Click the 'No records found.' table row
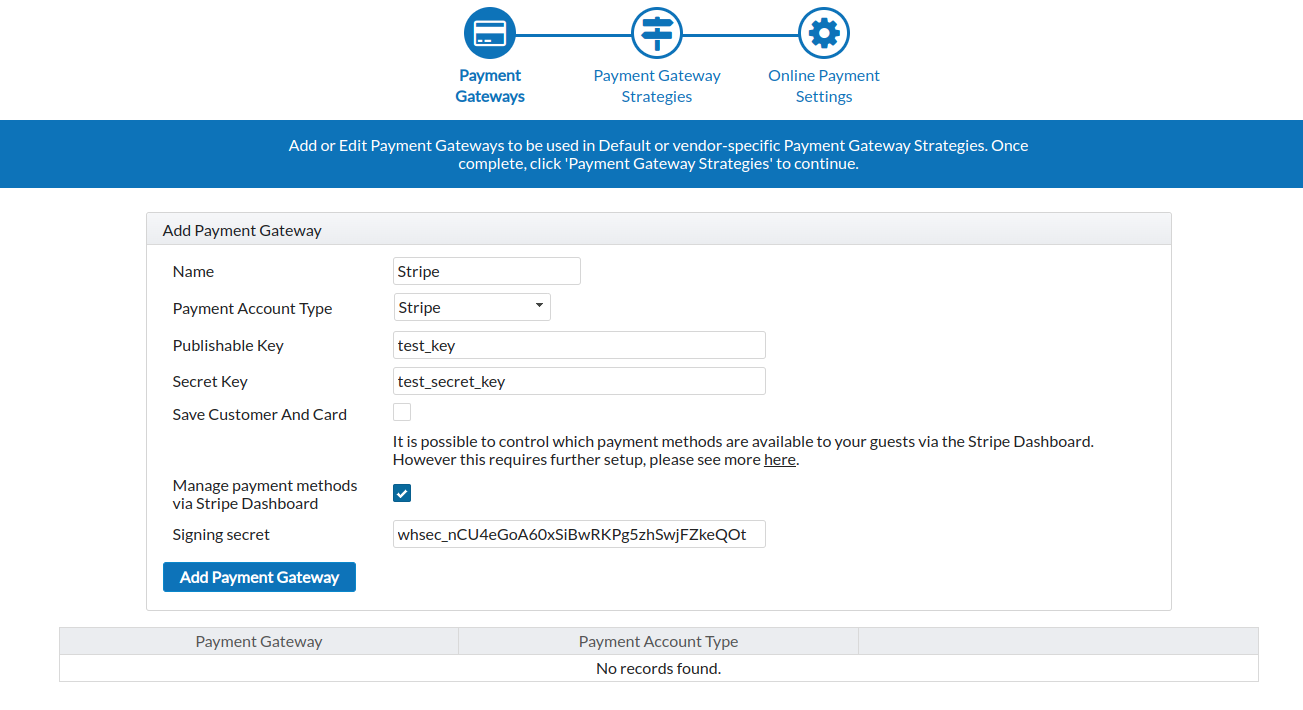The width and height of the screenshot is (1303, 710). (x=658, y=668)
